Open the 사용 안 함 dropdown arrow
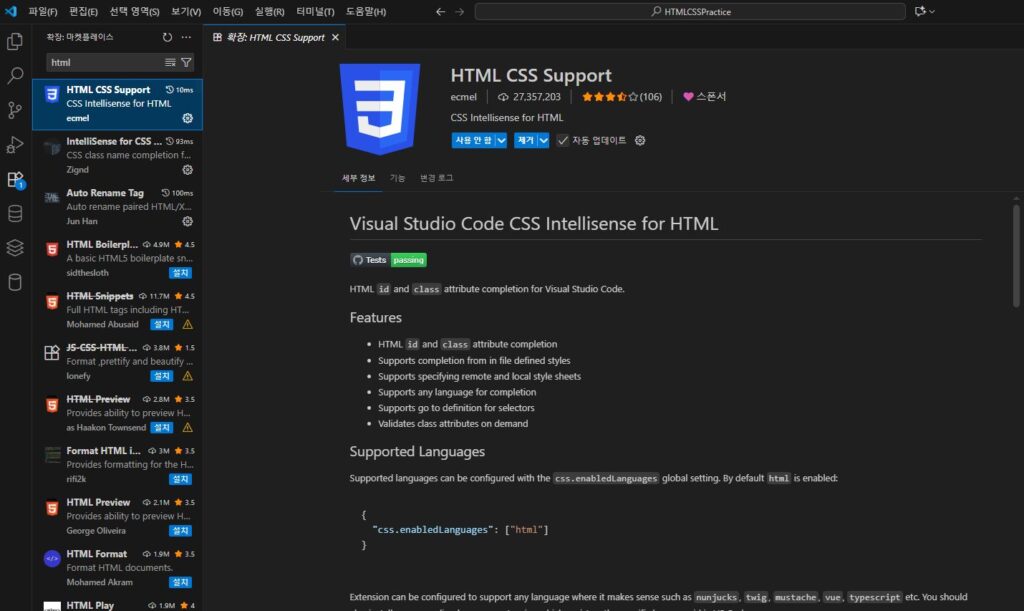The width and height of the screenshot is (1024, 611). (501, 140)
